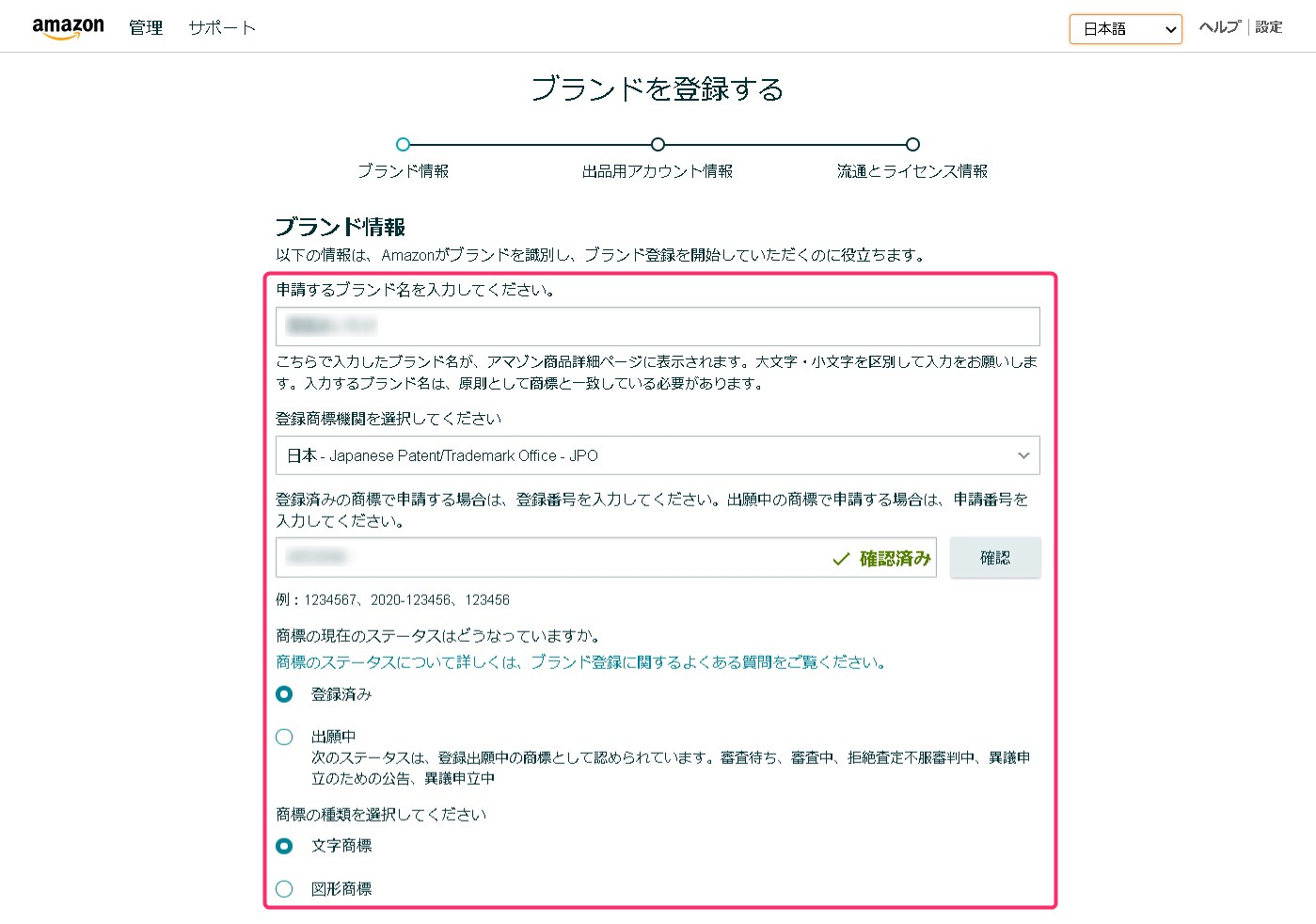Screen dimensions: 1316x924
Task: Click the first progress step circle
Action: (403, 145)
